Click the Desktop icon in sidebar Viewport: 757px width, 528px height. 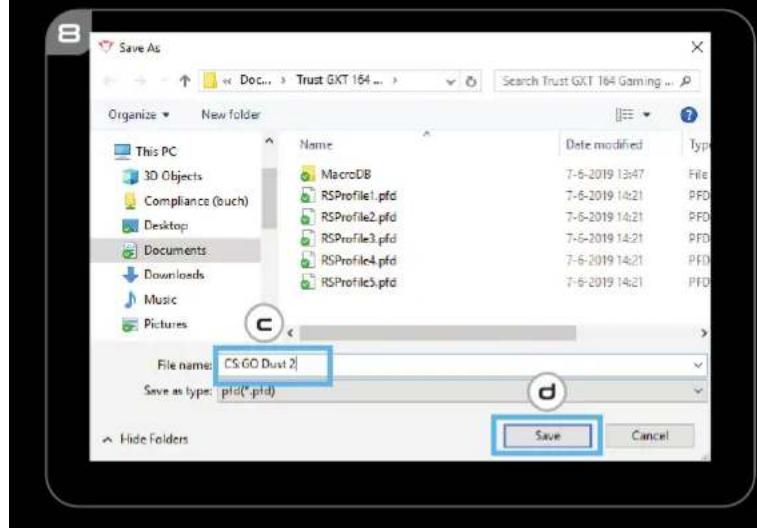(130, 225)
